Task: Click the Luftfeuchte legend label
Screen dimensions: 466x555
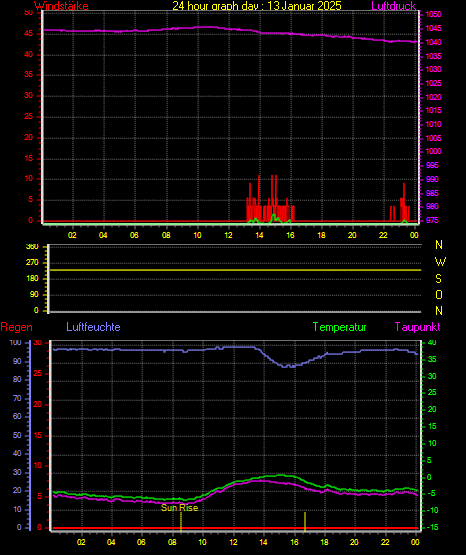Action: [x=93, y=327]
